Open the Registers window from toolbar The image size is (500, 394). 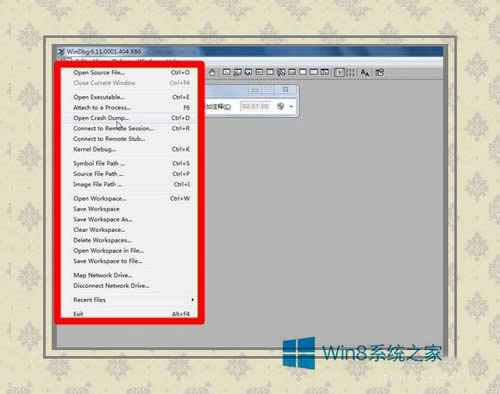259,72
